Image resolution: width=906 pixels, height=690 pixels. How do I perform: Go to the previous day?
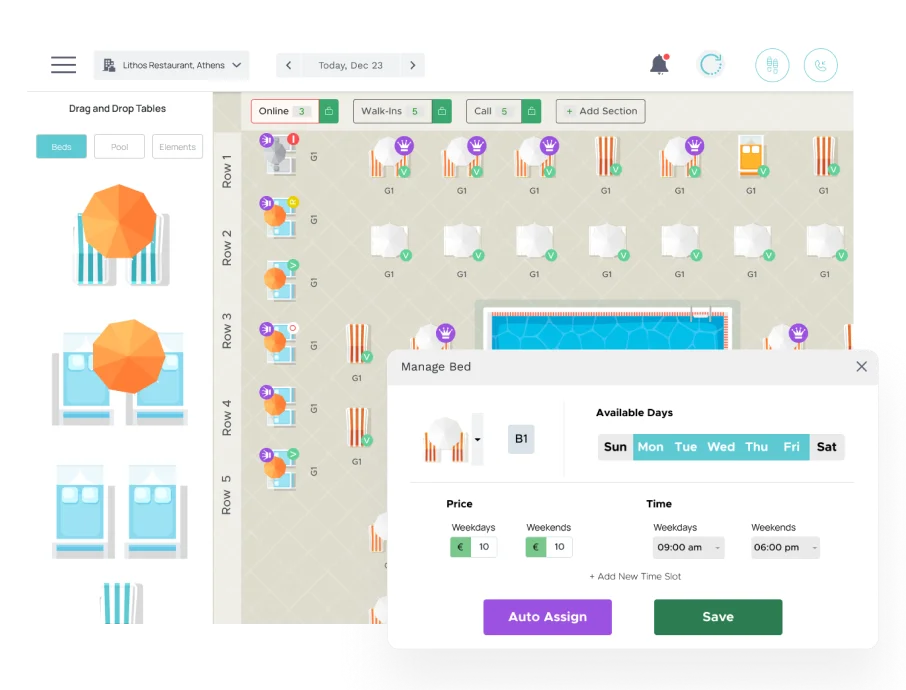click(x=288, y=65)
